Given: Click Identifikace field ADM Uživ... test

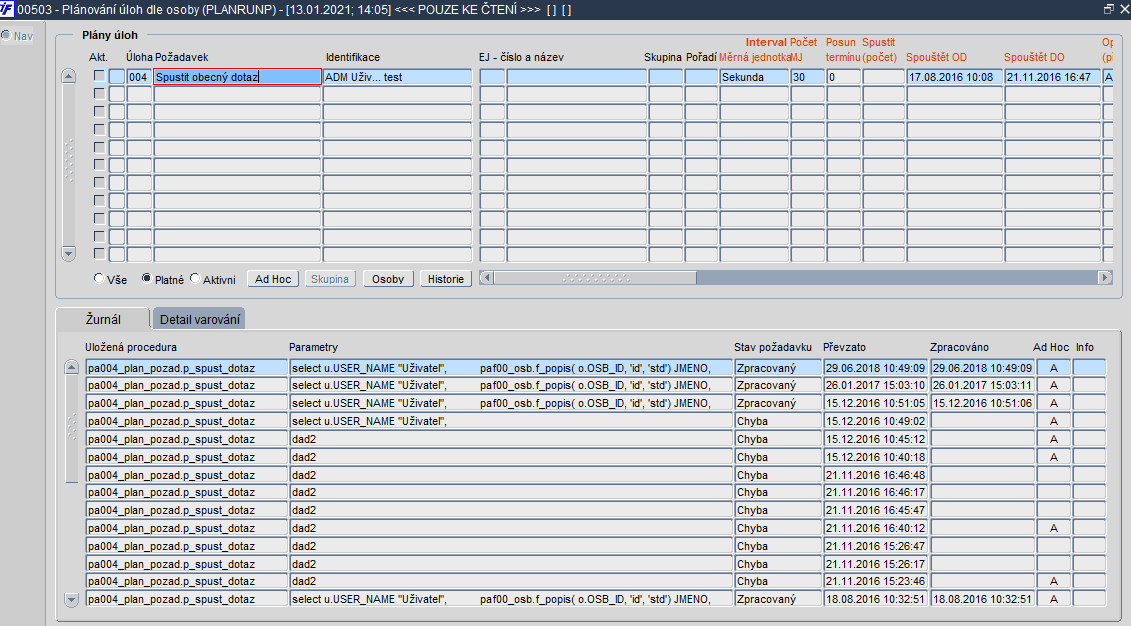Looking at the screenshot, I should (397, 76).
